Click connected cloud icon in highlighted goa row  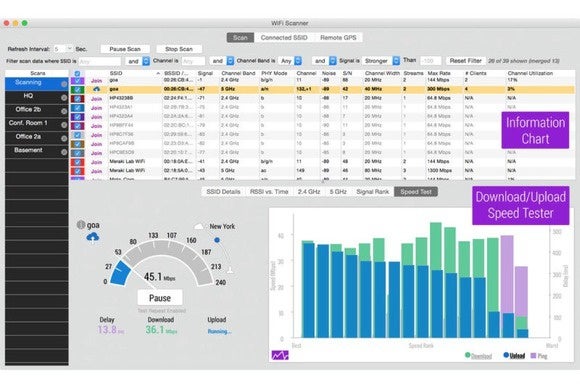[97, 89]
